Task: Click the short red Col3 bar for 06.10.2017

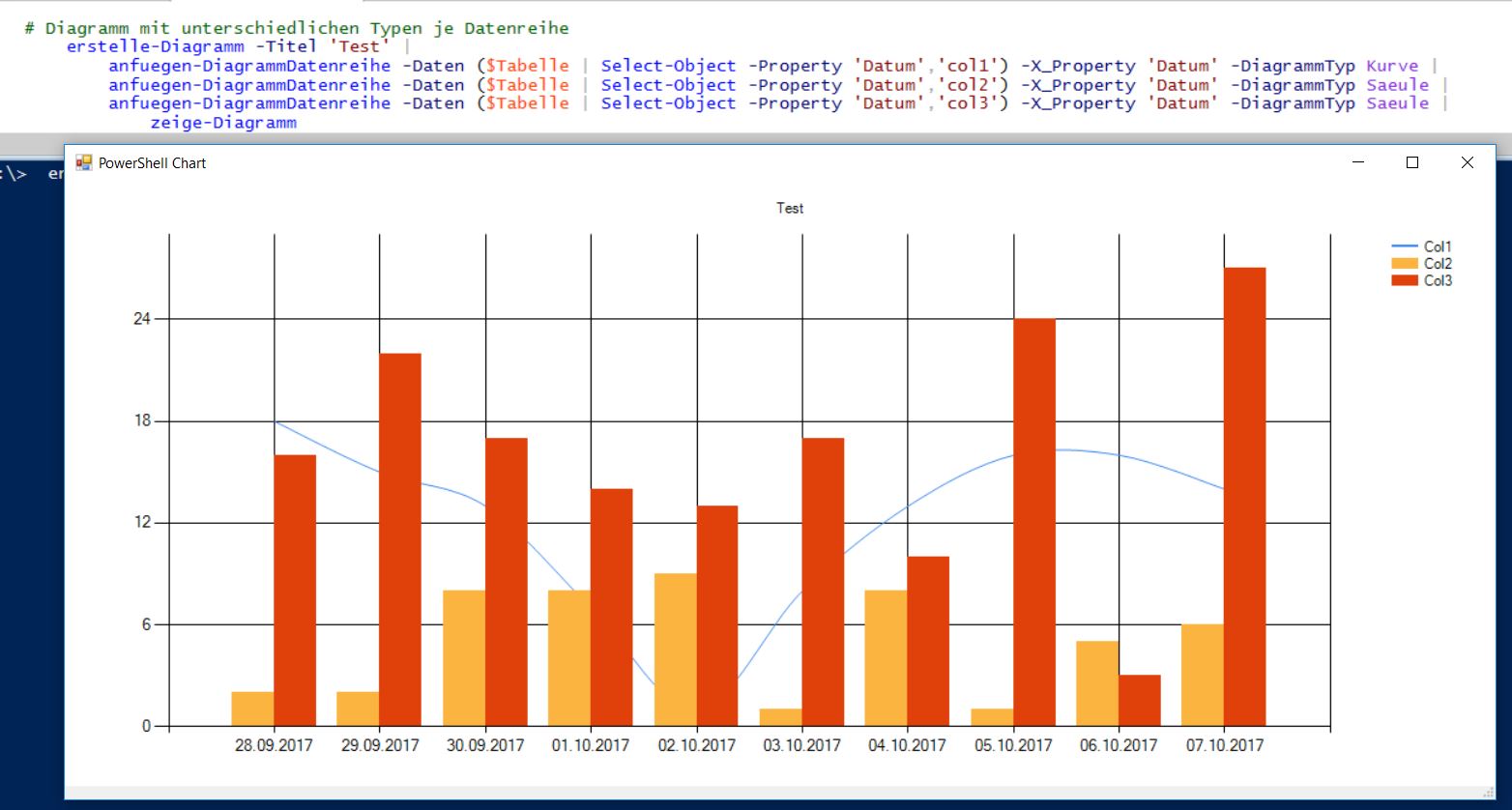Action: tap(1140, 701)
